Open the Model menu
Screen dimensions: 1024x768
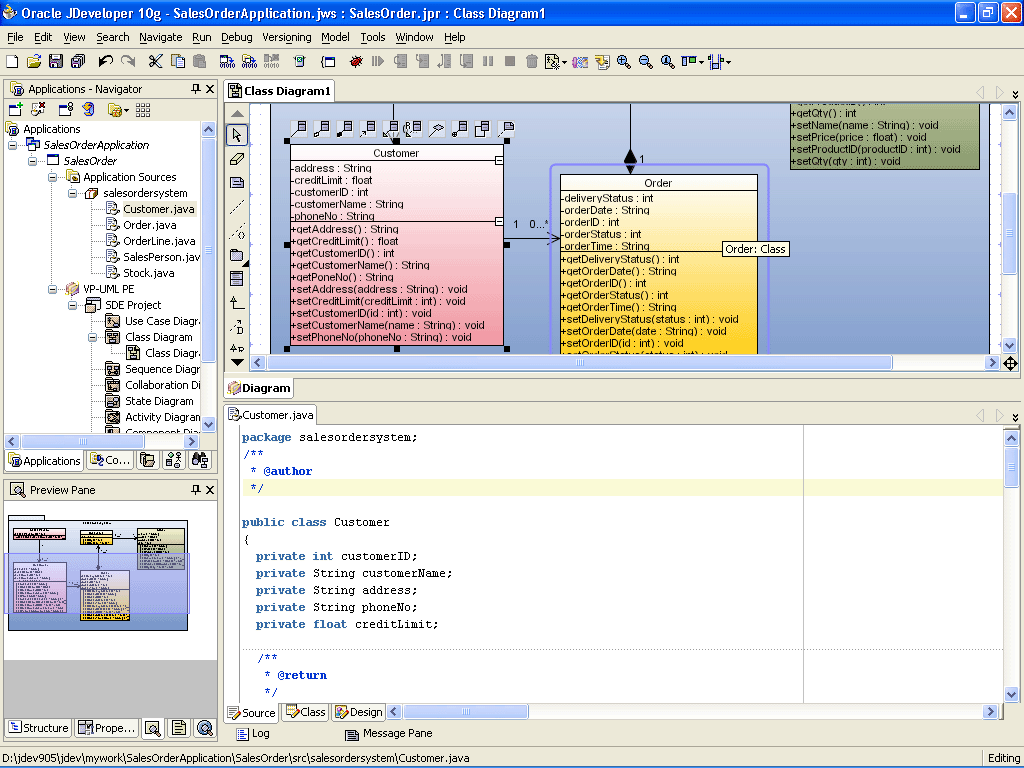(x=335, y=37)
